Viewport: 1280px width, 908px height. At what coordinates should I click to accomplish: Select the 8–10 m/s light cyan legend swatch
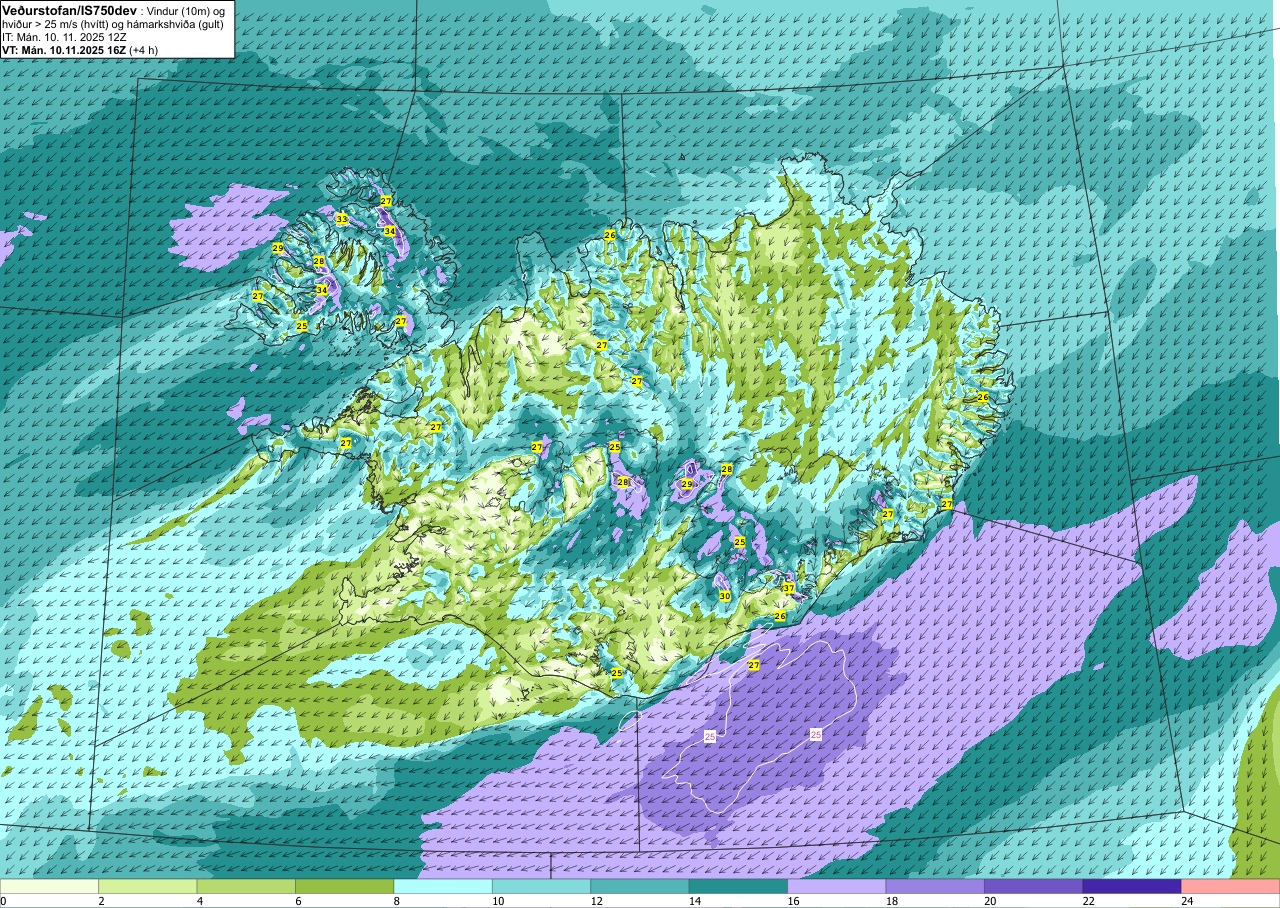coord(443,887)
